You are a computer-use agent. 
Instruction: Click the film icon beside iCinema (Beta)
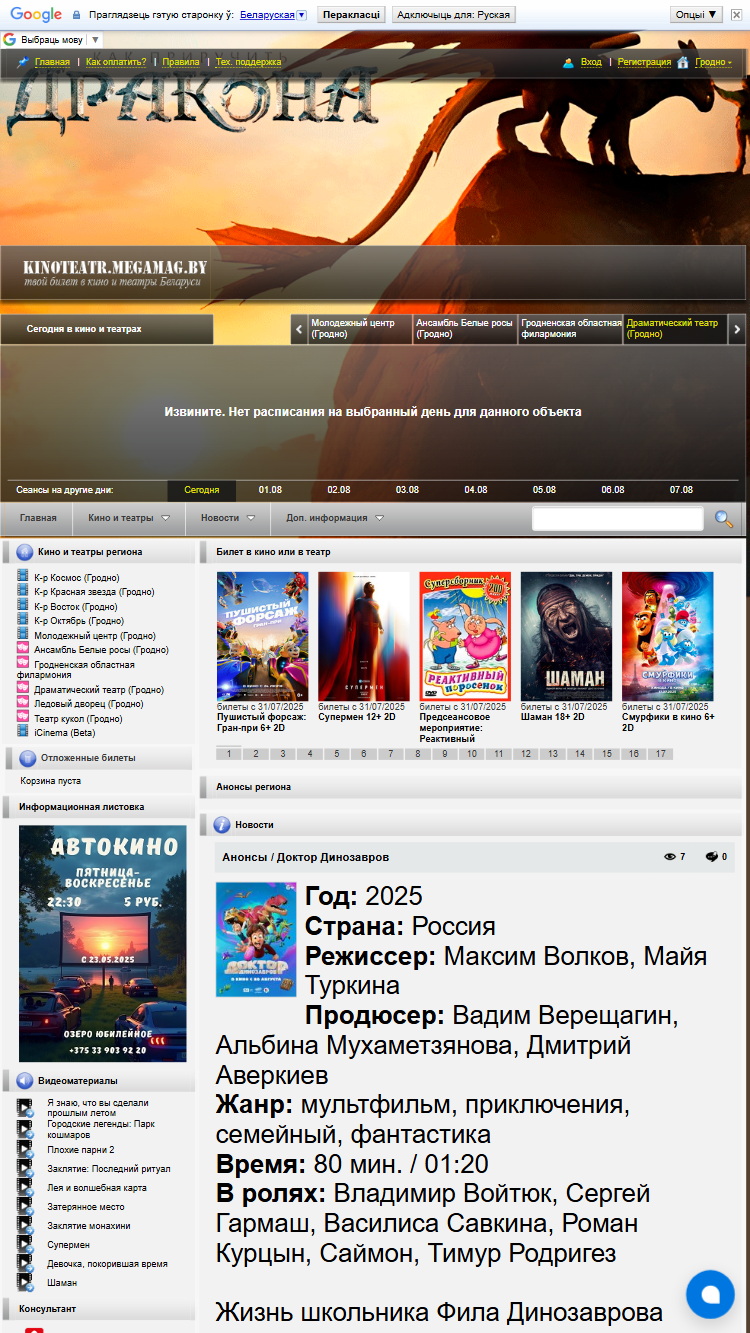coord(23,732)
